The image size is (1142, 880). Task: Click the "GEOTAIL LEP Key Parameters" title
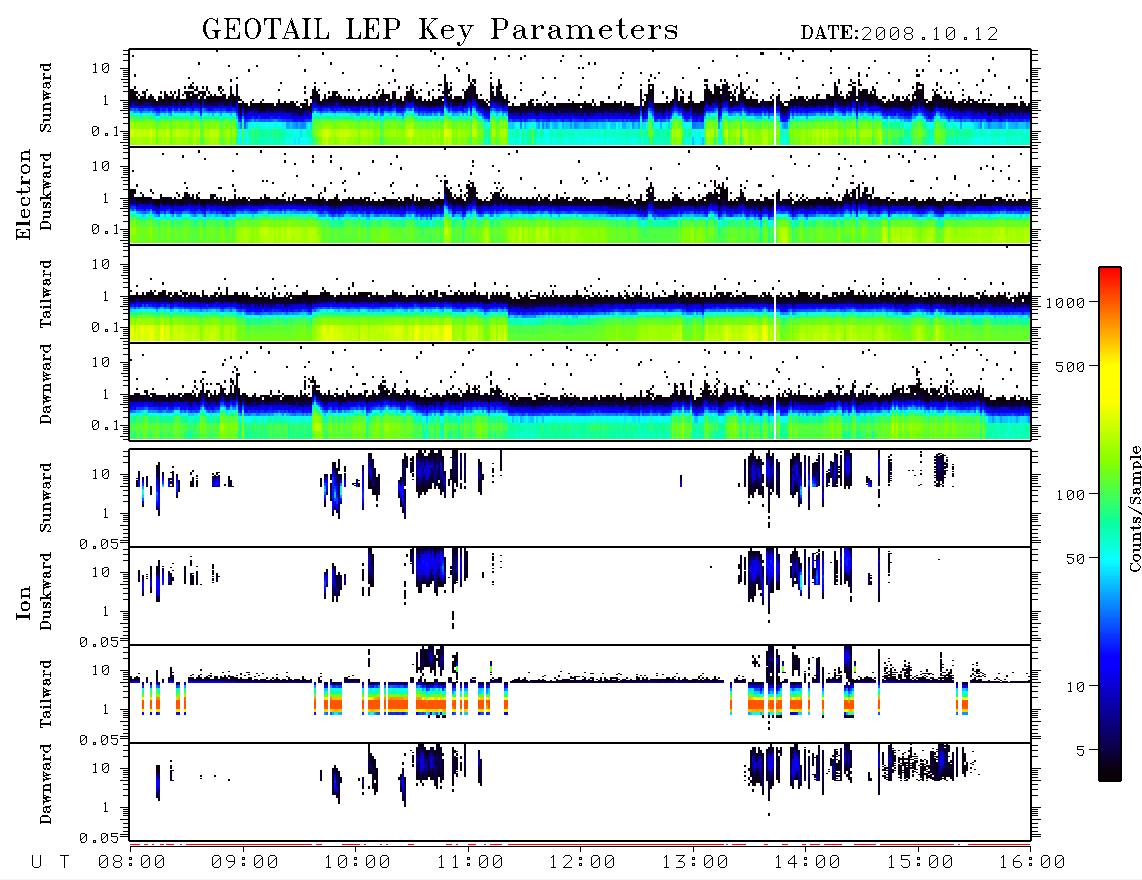point(440,30)
